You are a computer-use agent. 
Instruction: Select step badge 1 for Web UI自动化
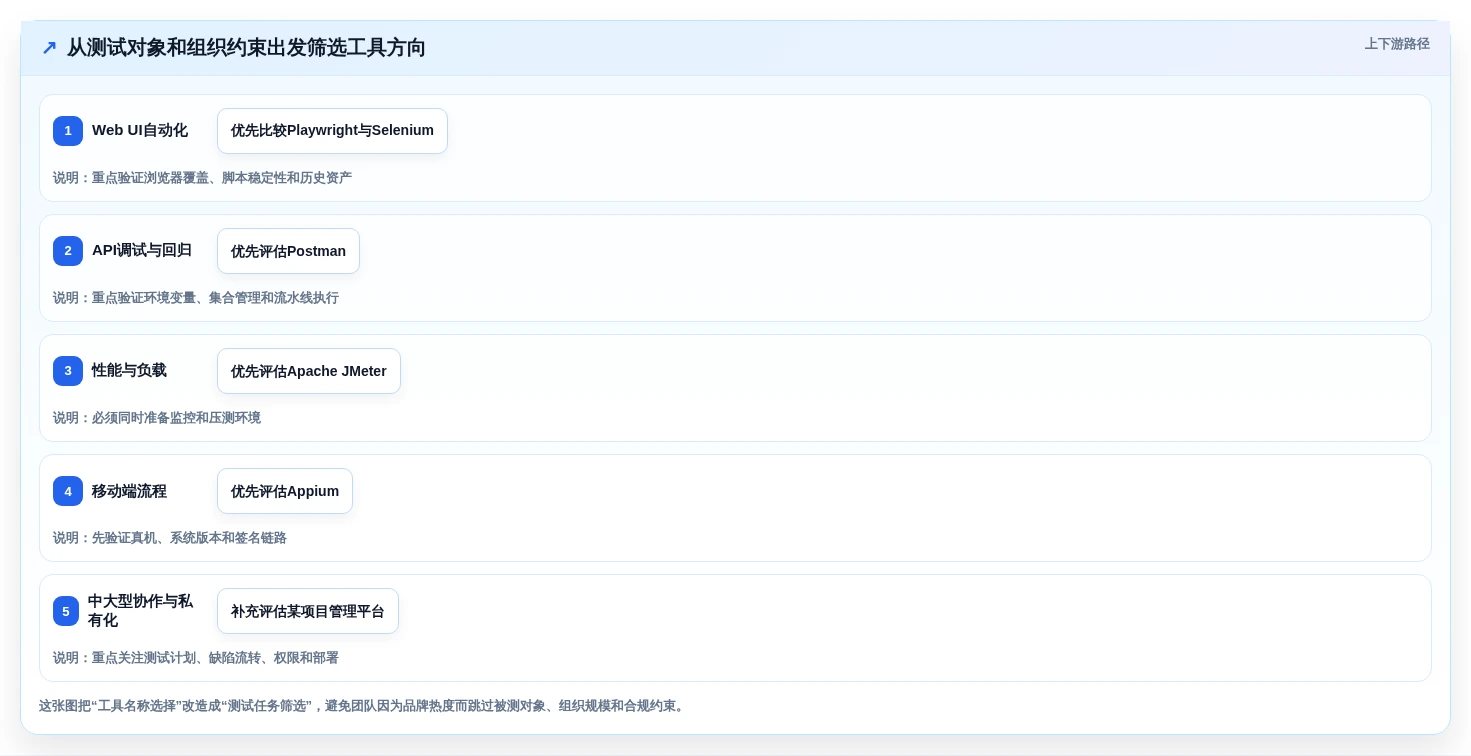coord(68,131)
